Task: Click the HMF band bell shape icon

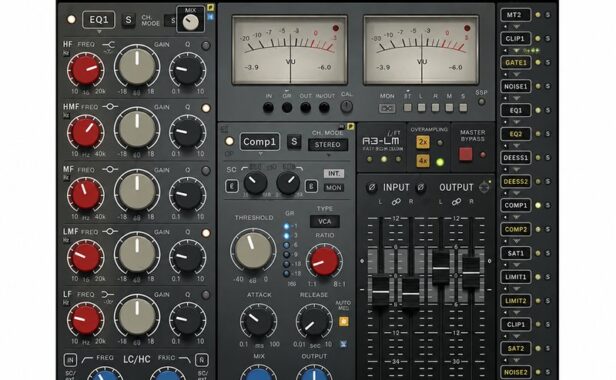Action: coord(110,106)
